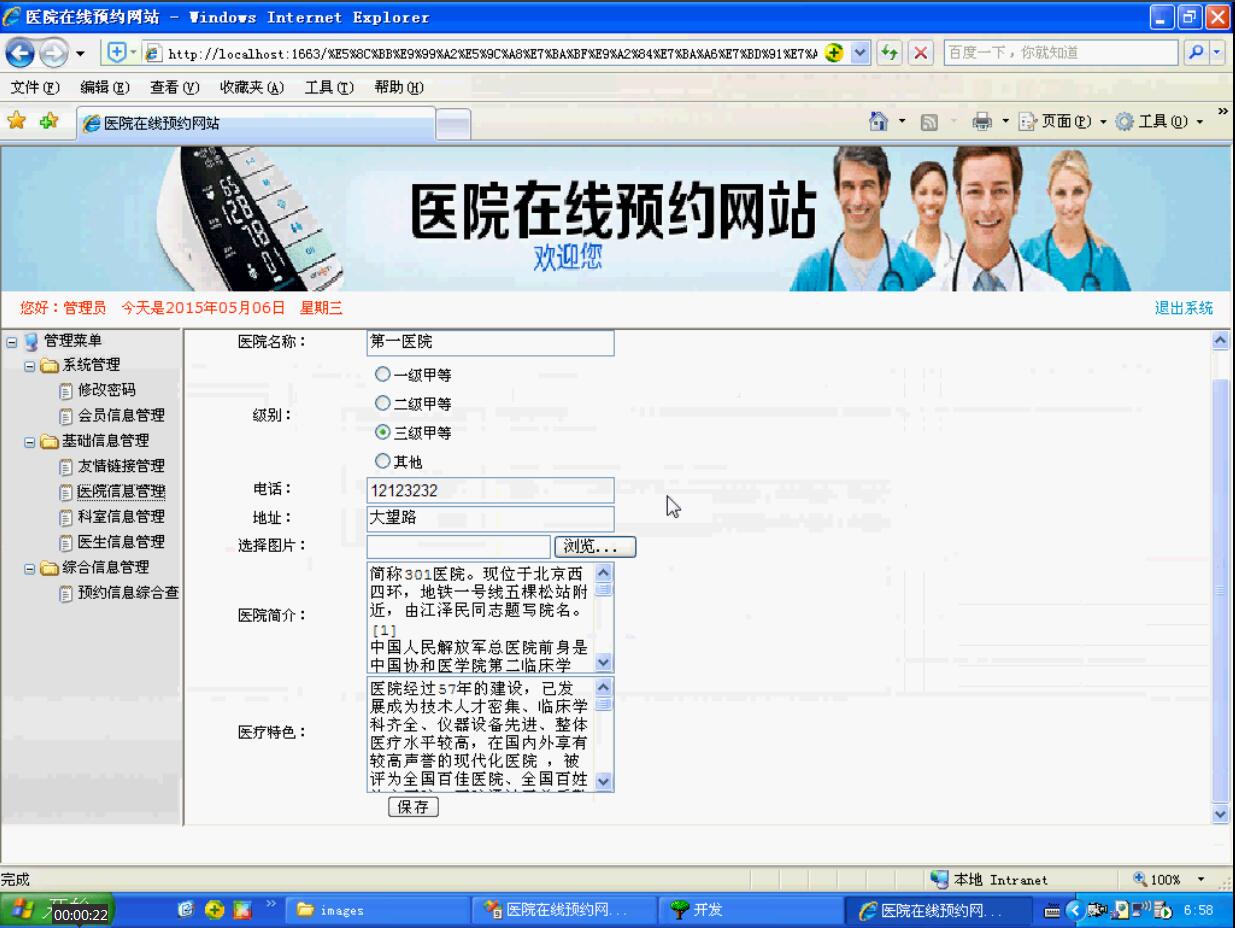Click the 保存 button
This screenshot has width=1235, height=928.
(413, 808)
